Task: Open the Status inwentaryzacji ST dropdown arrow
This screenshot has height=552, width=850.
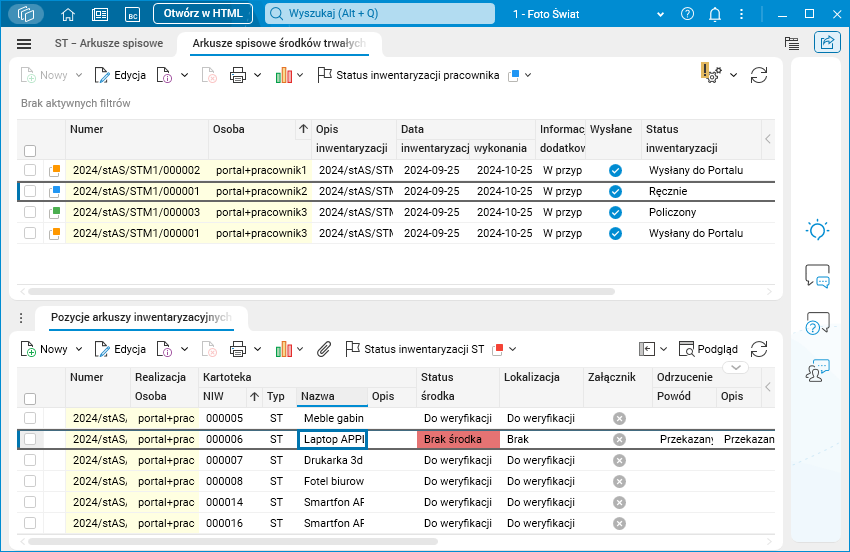Action: (x=513, y=349)
